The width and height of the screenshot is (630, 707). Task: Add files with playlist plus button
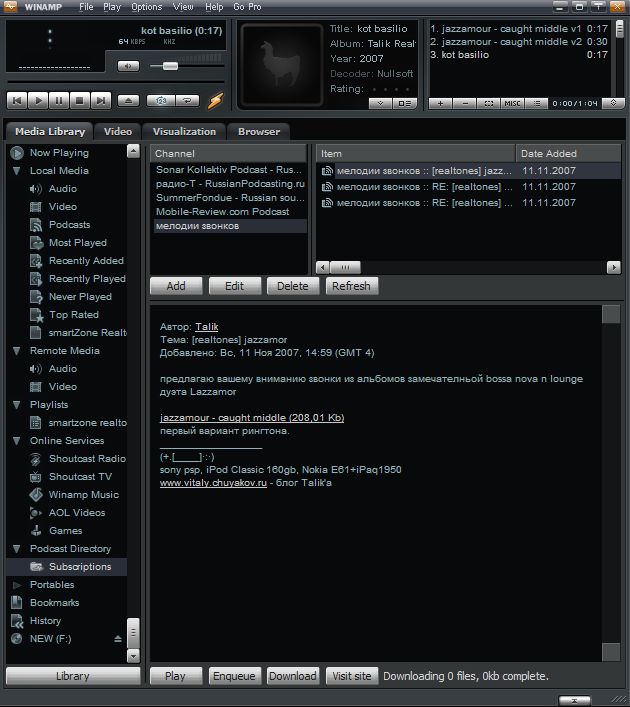441,103
